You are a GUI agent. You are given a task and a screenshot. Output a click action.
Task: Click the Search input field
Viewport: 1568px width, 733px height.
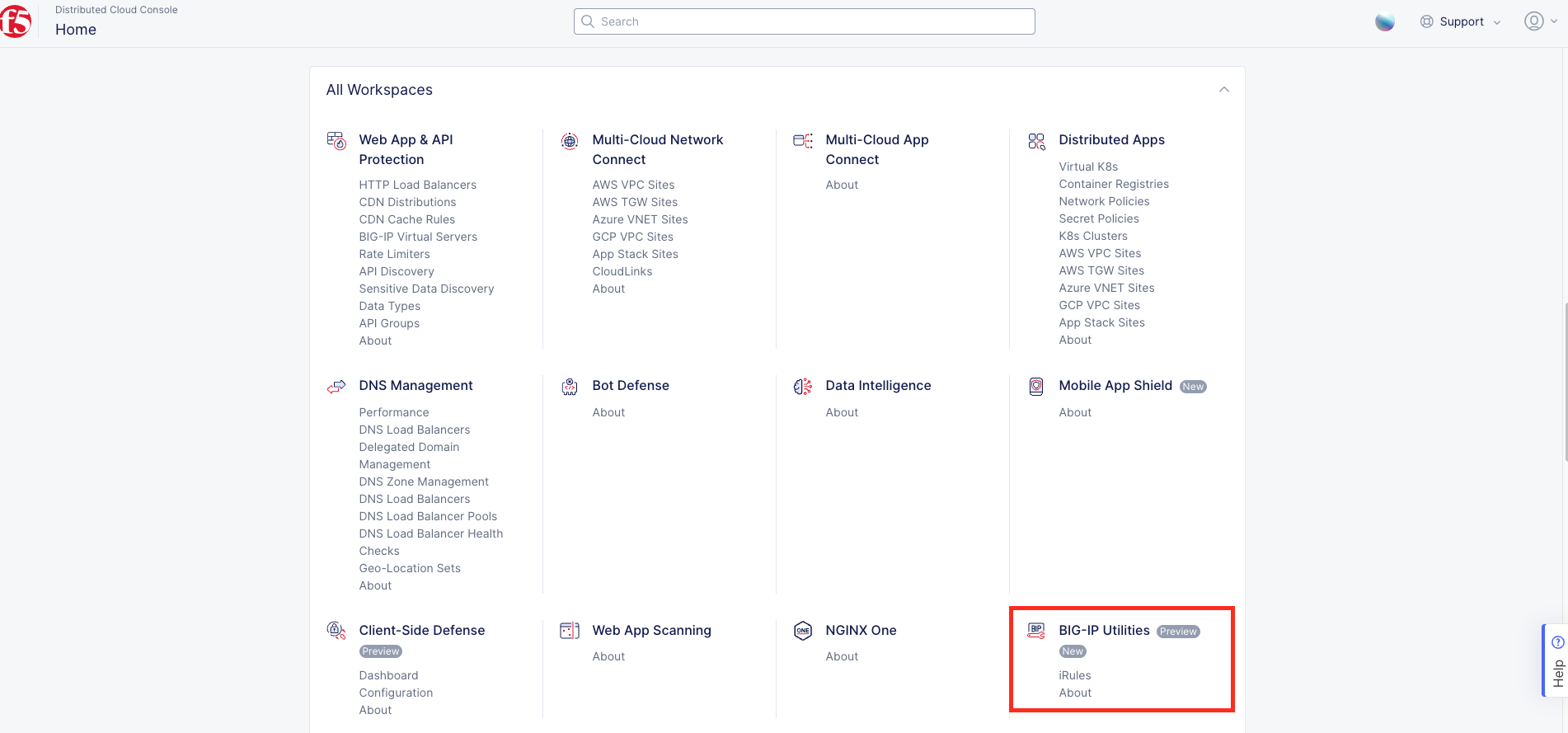click(x=804, y=21)
